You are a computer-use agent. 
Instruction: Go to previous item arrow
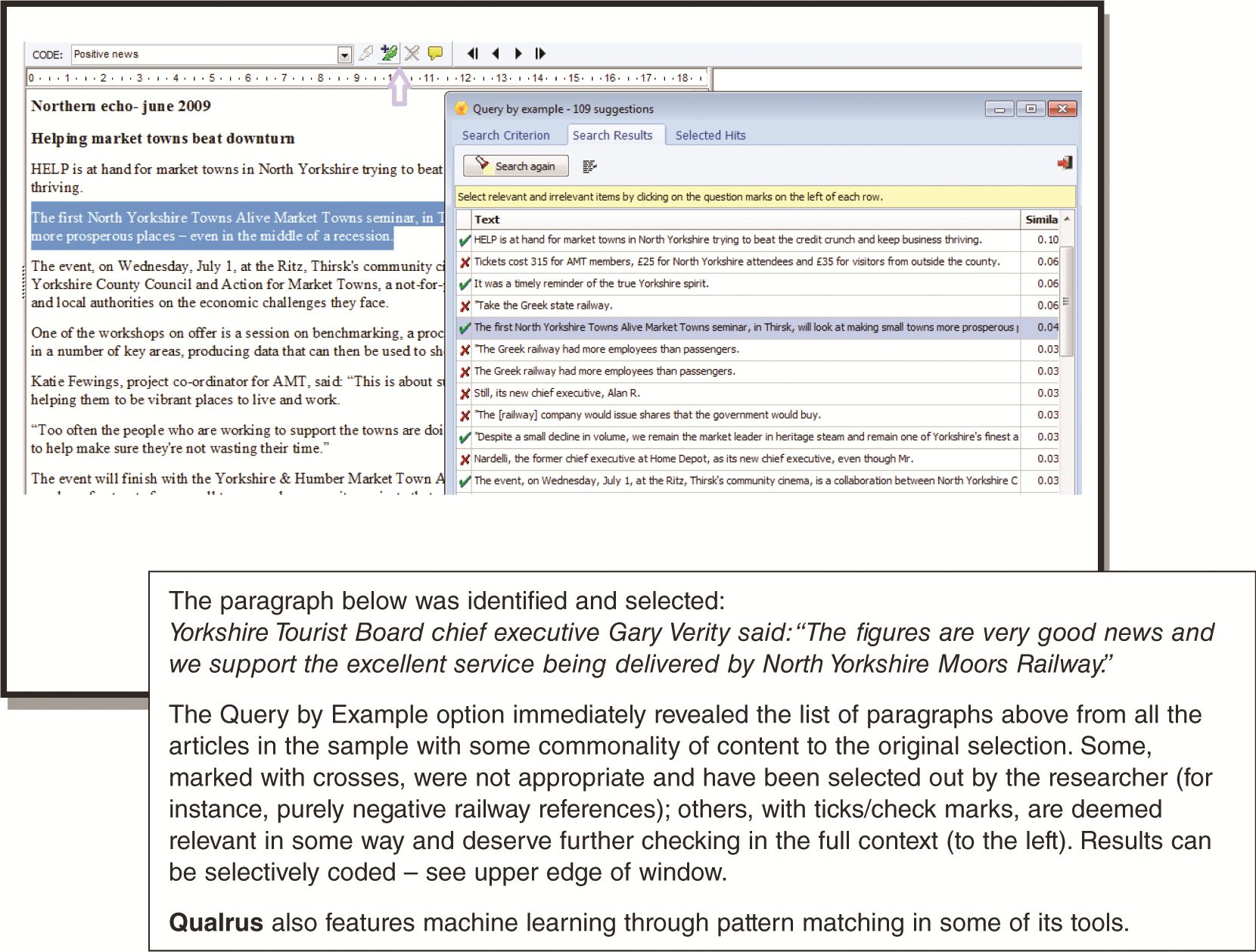pos(496,54)
